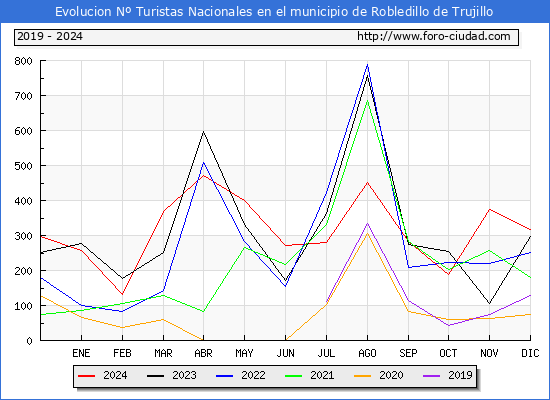The height and width of the screenshot is (400, 550).
Task: Click the blue 2022 legend color line
Action: coord(224,376)
